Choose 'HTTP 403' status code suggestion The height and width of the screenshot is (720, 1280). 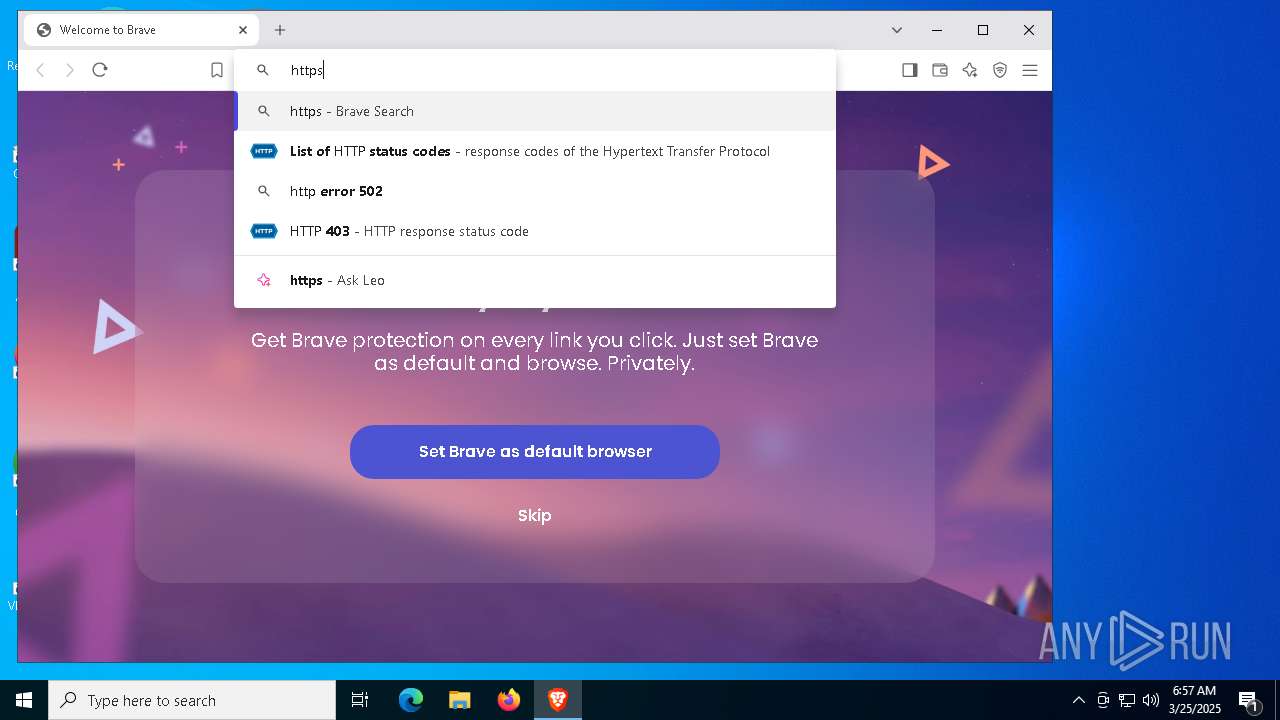[x=535, y=231]
